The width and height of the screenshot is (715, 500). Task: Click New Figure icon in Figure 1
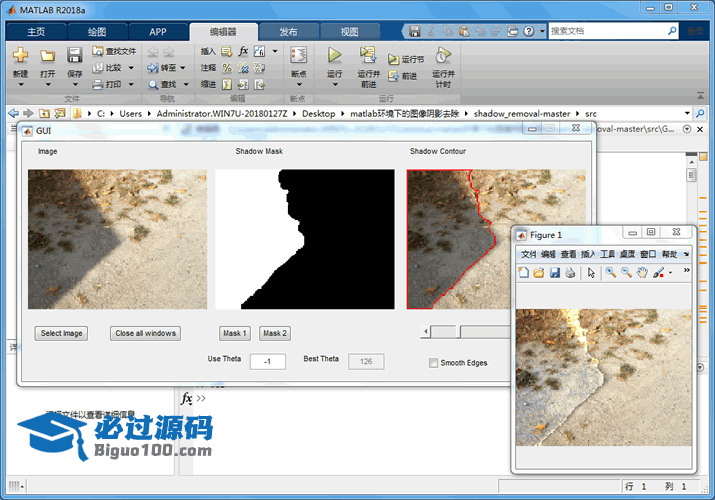click(x=523, y=273)
